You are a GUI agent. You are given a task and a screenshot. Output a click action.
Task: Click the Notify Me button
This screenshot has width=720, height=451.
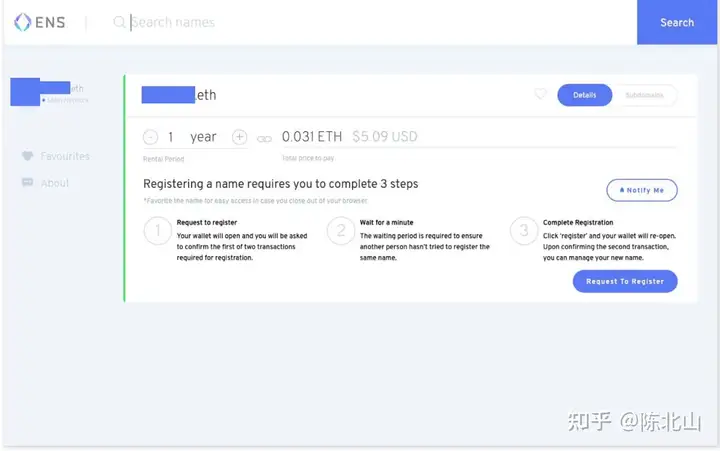pos(642,190)
